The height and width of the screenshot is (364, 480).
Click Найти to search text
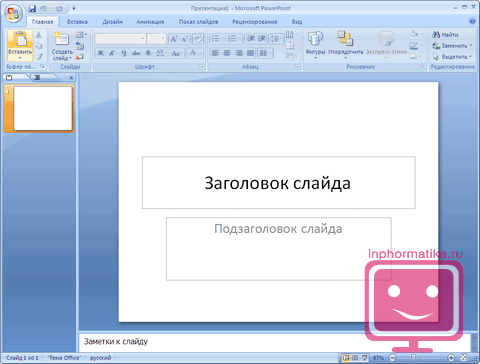click(445, 34)
